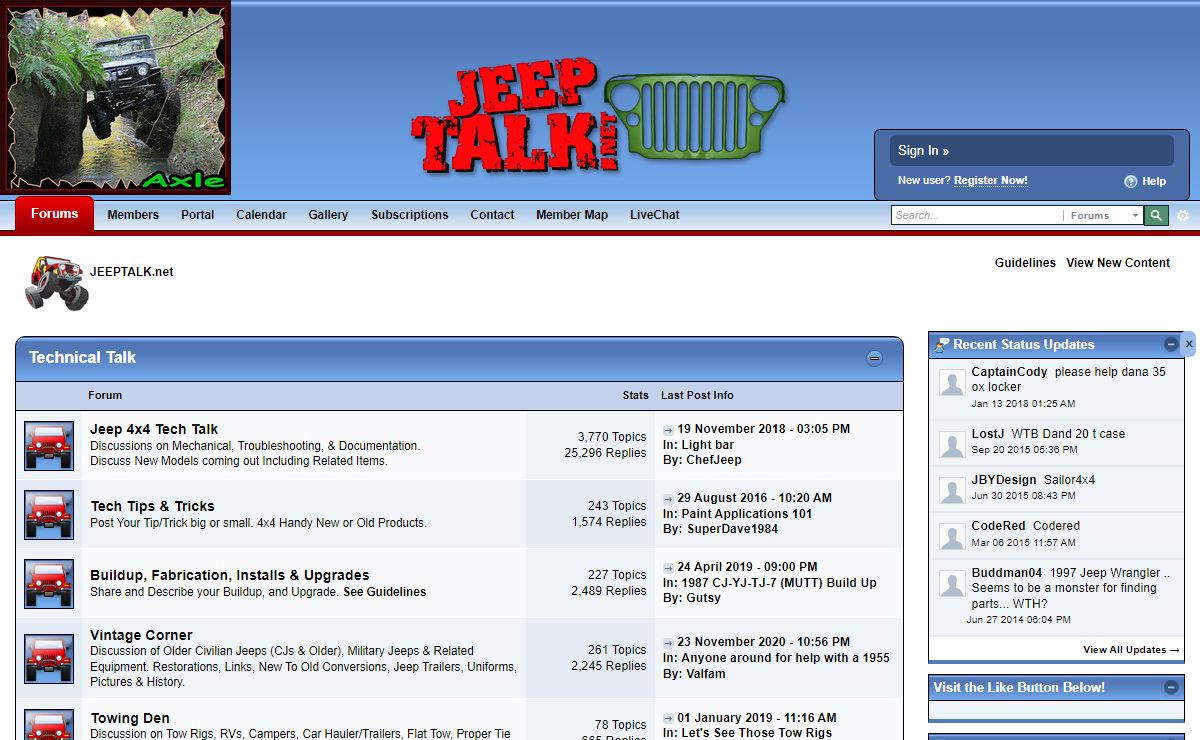Image resolution: width=1200 pixels, height=740 pixels.
Task: View SuperDave1984's profile
Action: click(x=732, y=529)
